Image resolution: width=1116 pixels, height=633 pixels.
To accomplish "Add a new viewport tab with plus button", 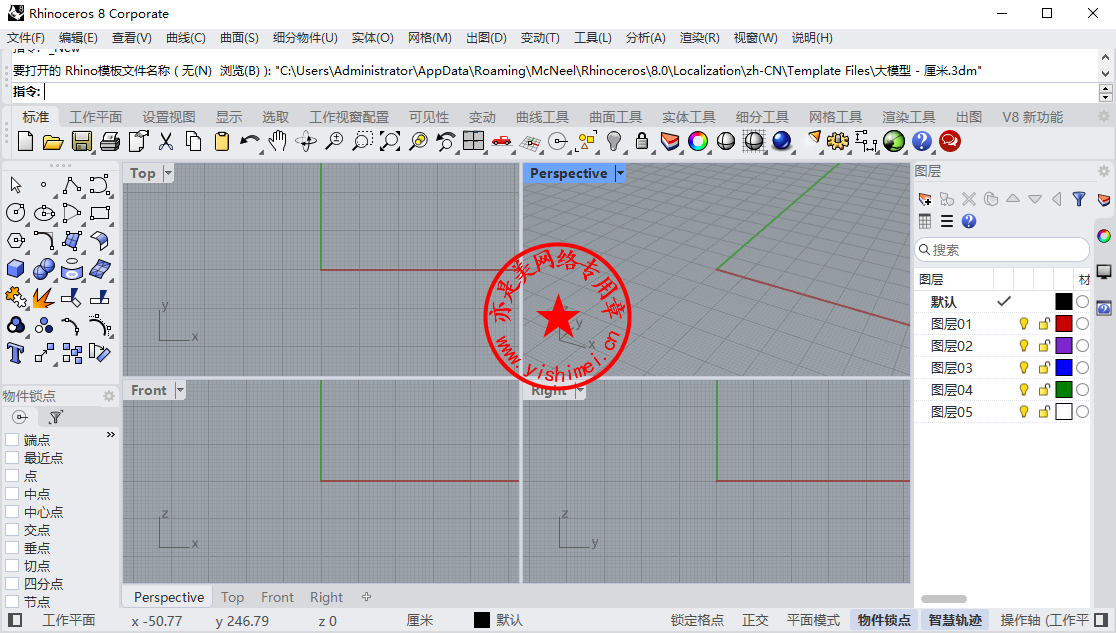I will coord(367,597).
